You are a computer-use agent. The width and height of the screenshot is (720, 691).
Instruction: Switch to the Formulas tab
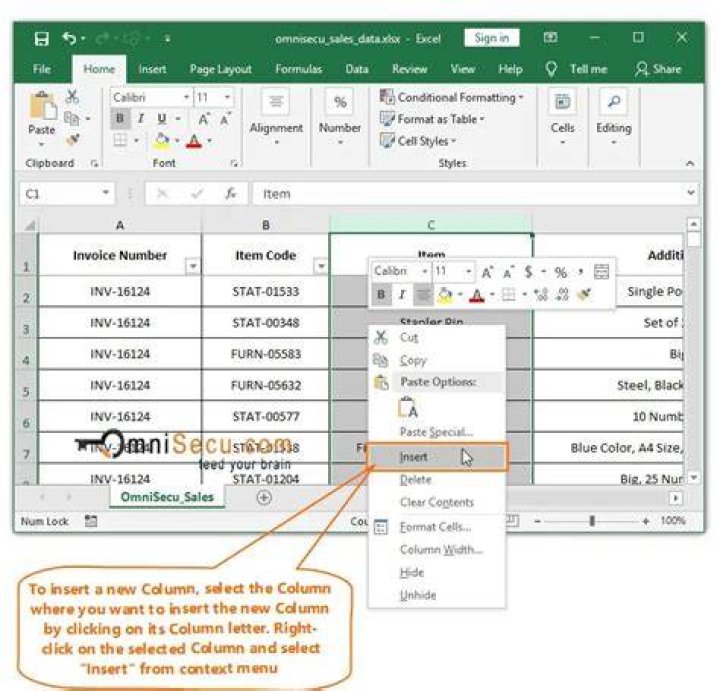298,69
